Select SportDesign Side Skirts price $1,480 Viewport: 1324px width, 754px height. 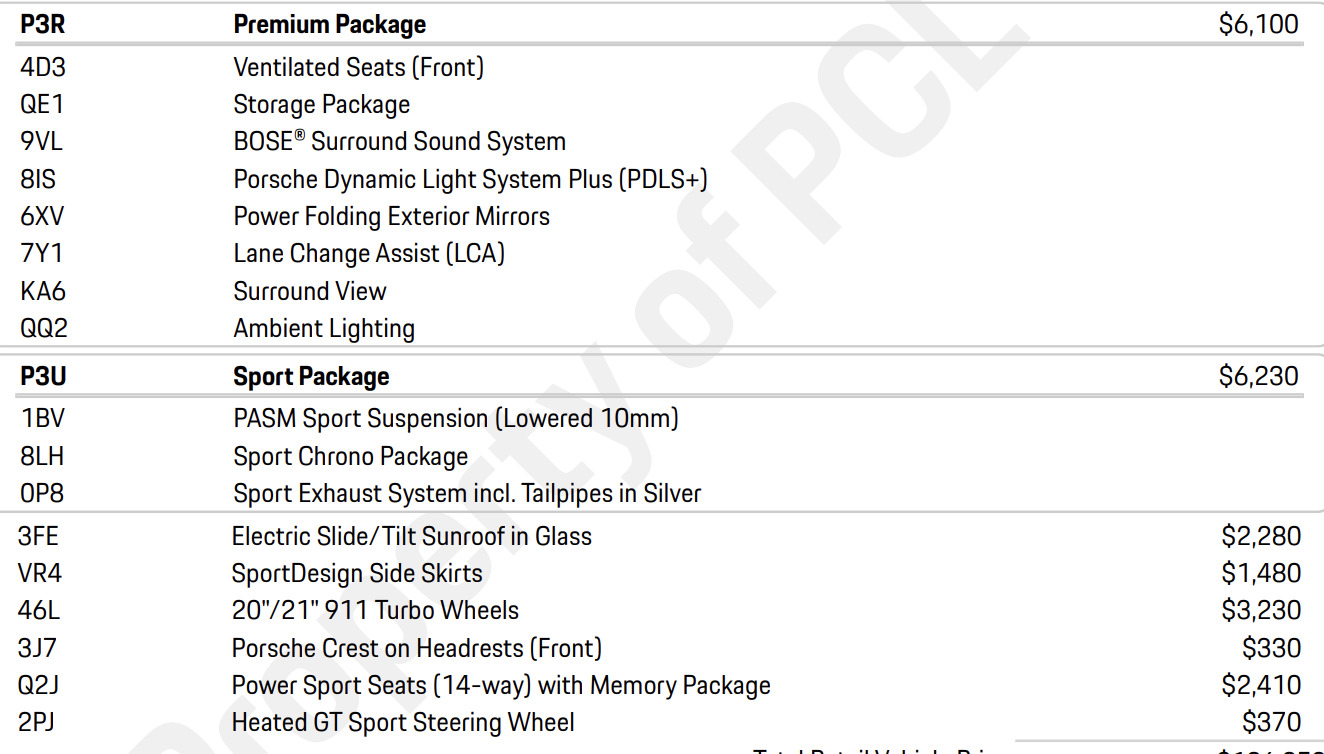coord(1261,573)
